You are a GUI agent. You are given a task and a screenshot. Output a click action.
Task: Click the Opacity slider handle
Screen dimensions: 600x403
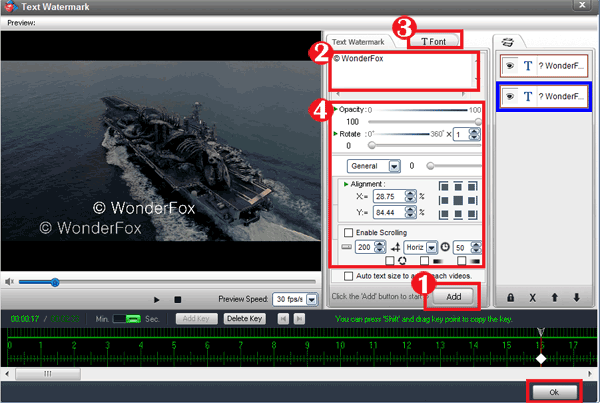(x=478, y=122)
